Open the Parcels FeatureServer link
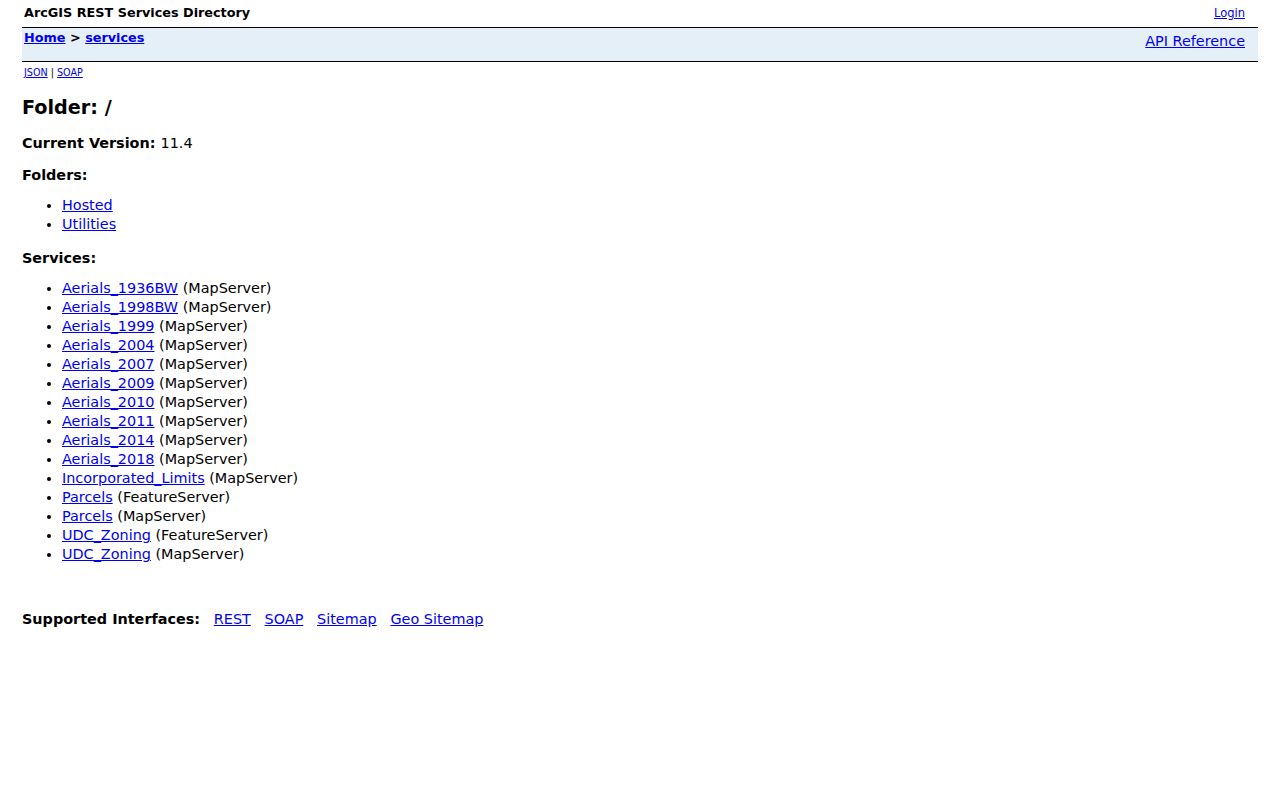The width and height of the screenshot is (1280, 800). [87, 497]
